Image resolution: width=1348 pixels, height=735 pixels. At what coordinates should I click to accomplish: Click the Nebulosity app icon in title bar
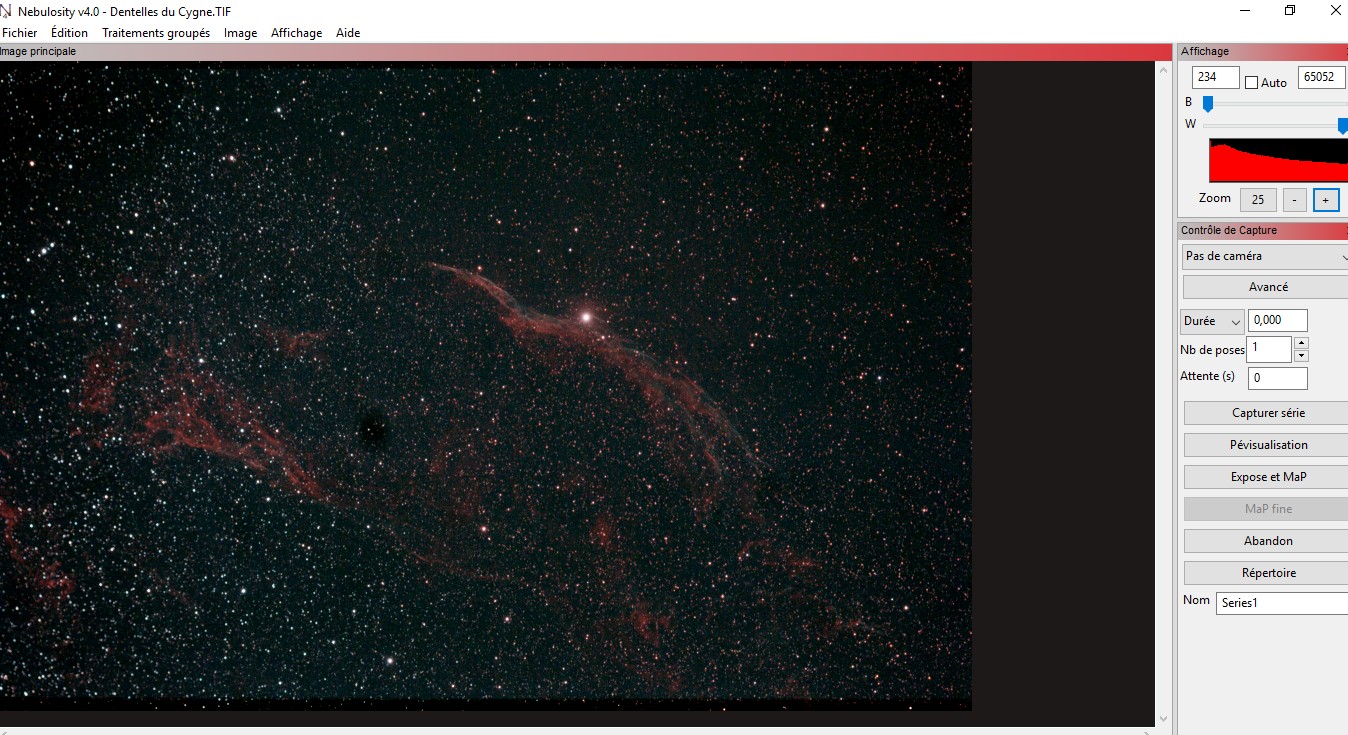point(7,11)
